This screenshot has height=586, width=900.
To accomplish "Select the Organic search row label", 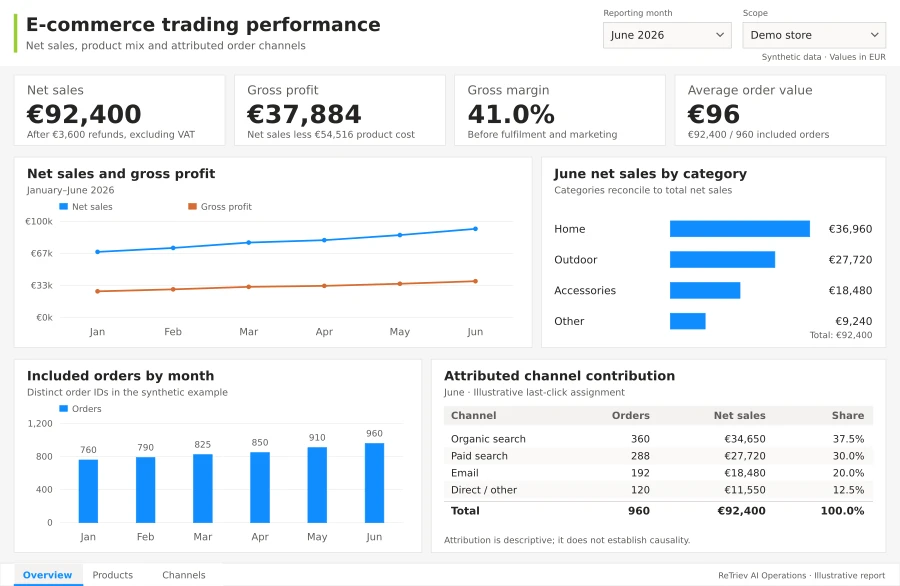I will pyautogui.click(x=488, y=439).
